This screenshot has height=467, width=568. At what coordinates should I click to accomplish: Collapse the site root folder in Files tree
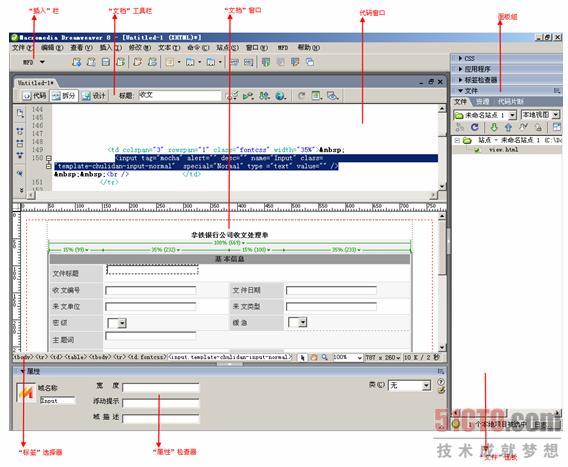pyautogui.click(x=457, y=140)
